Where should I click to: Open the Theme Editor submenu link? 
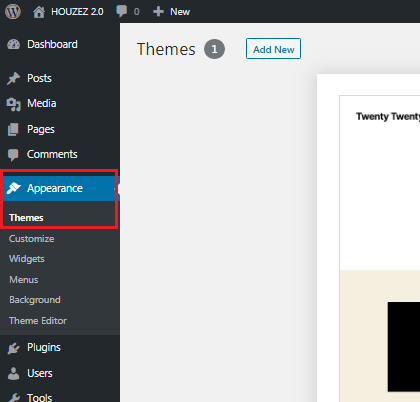[x=38, y=321]
